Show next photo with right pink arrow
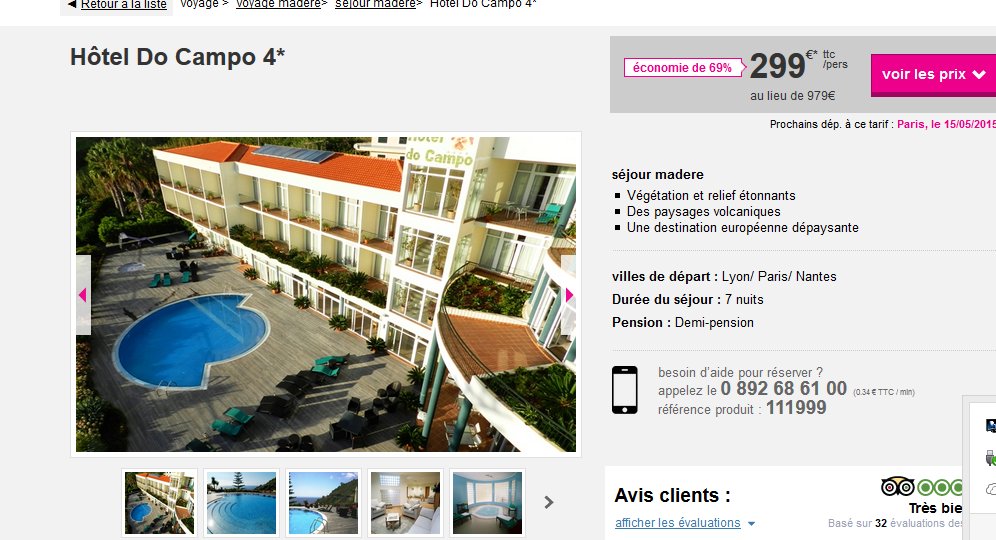996x540 pixels. [x=569, y=295]
